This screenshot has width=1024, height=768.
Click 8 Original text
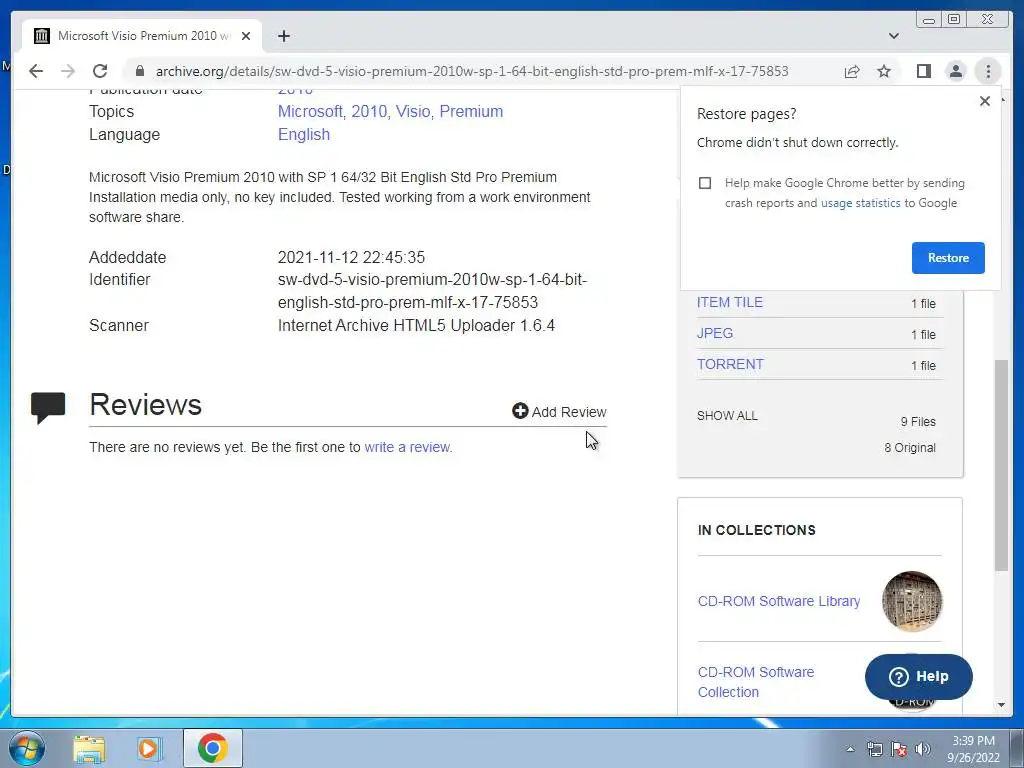coord(910,448)
